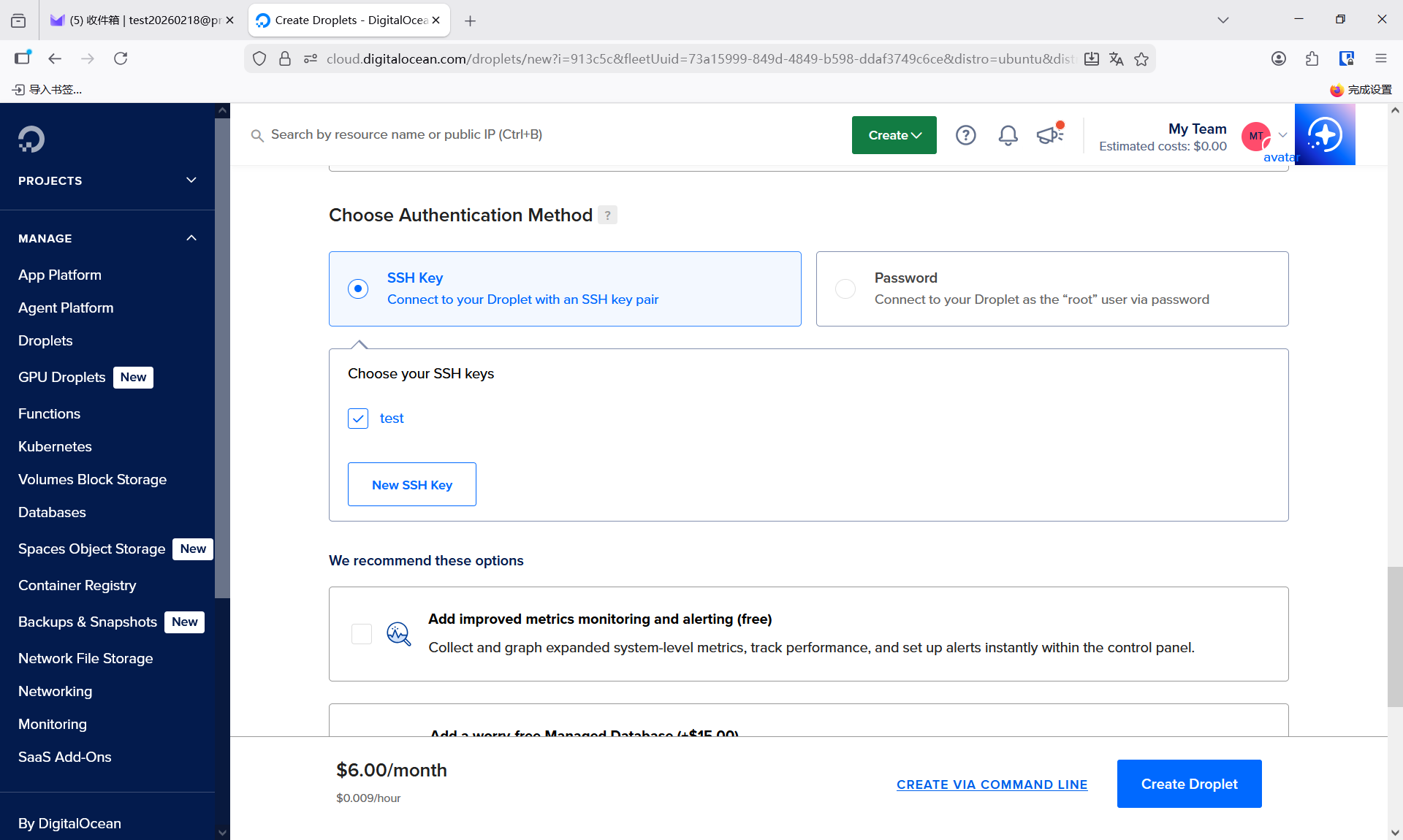
Task: Click the main page vertical scrollbar
Action: coord(1395,636)
